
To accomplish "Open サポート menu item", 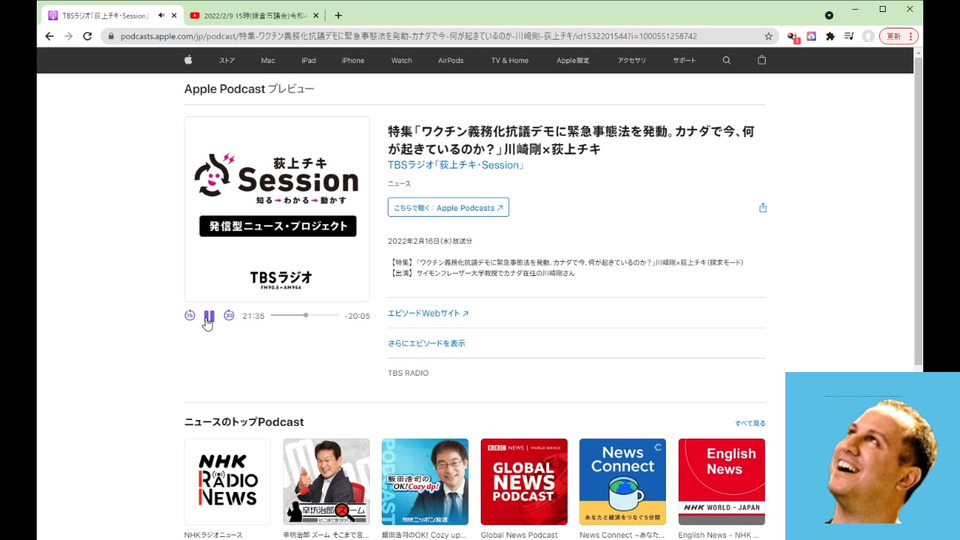I will point(684,61).
